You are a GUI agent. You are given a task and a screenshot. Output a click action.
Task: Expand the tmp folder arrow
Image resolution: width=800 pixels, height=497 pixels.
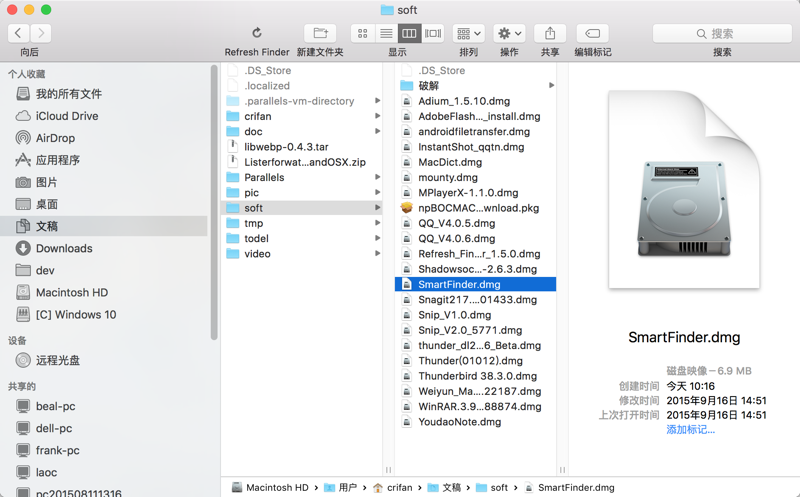click(x=378, y=223)
